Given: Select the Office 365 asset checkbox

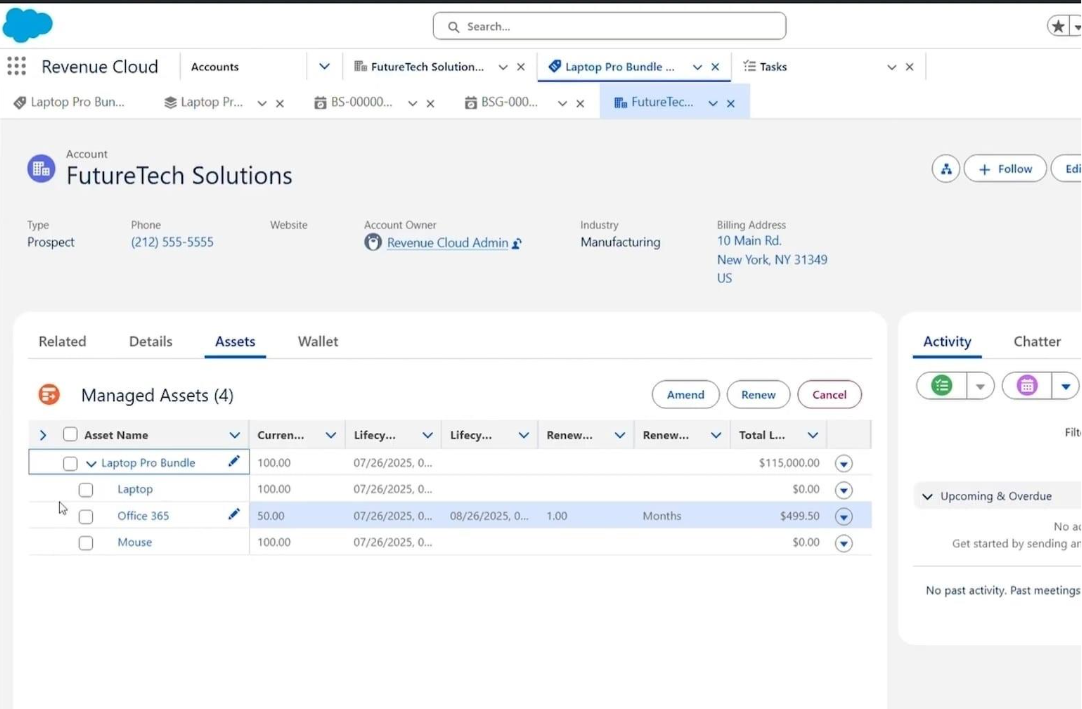Looking at the screenshot, I should tap(86, 517).
